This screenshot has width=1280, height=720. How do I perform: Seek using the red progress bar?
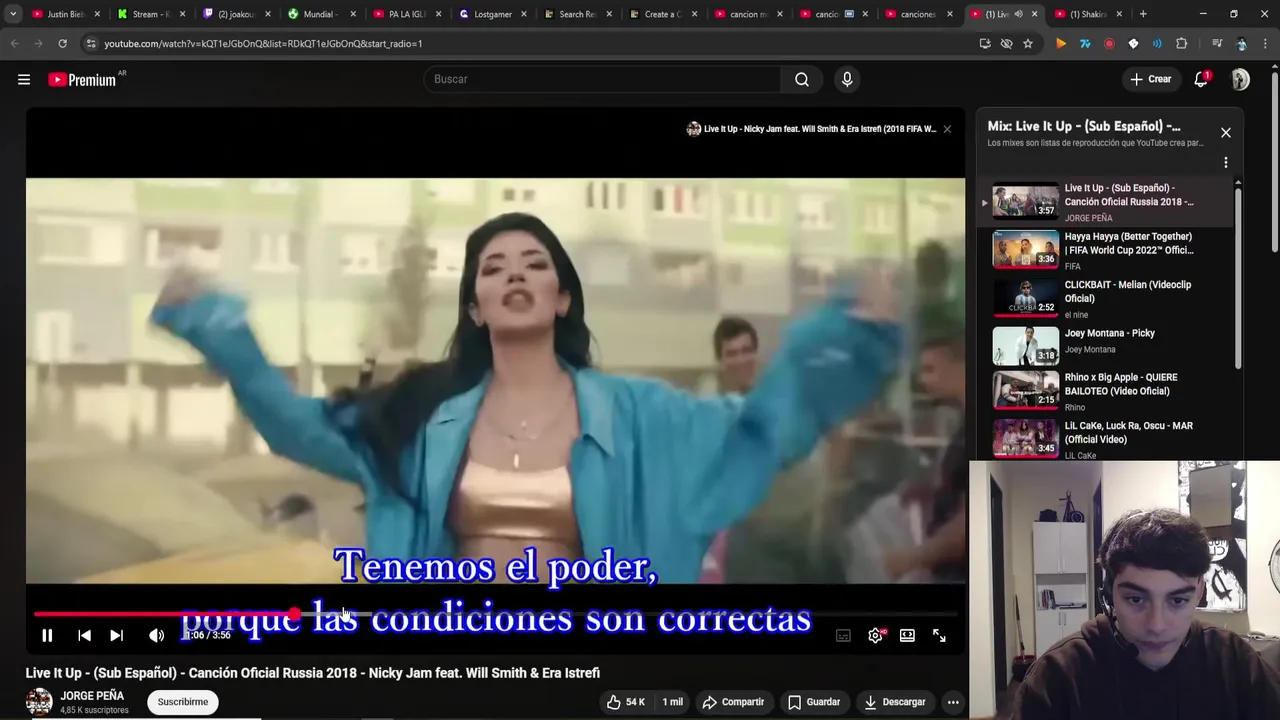pos(495,614)
